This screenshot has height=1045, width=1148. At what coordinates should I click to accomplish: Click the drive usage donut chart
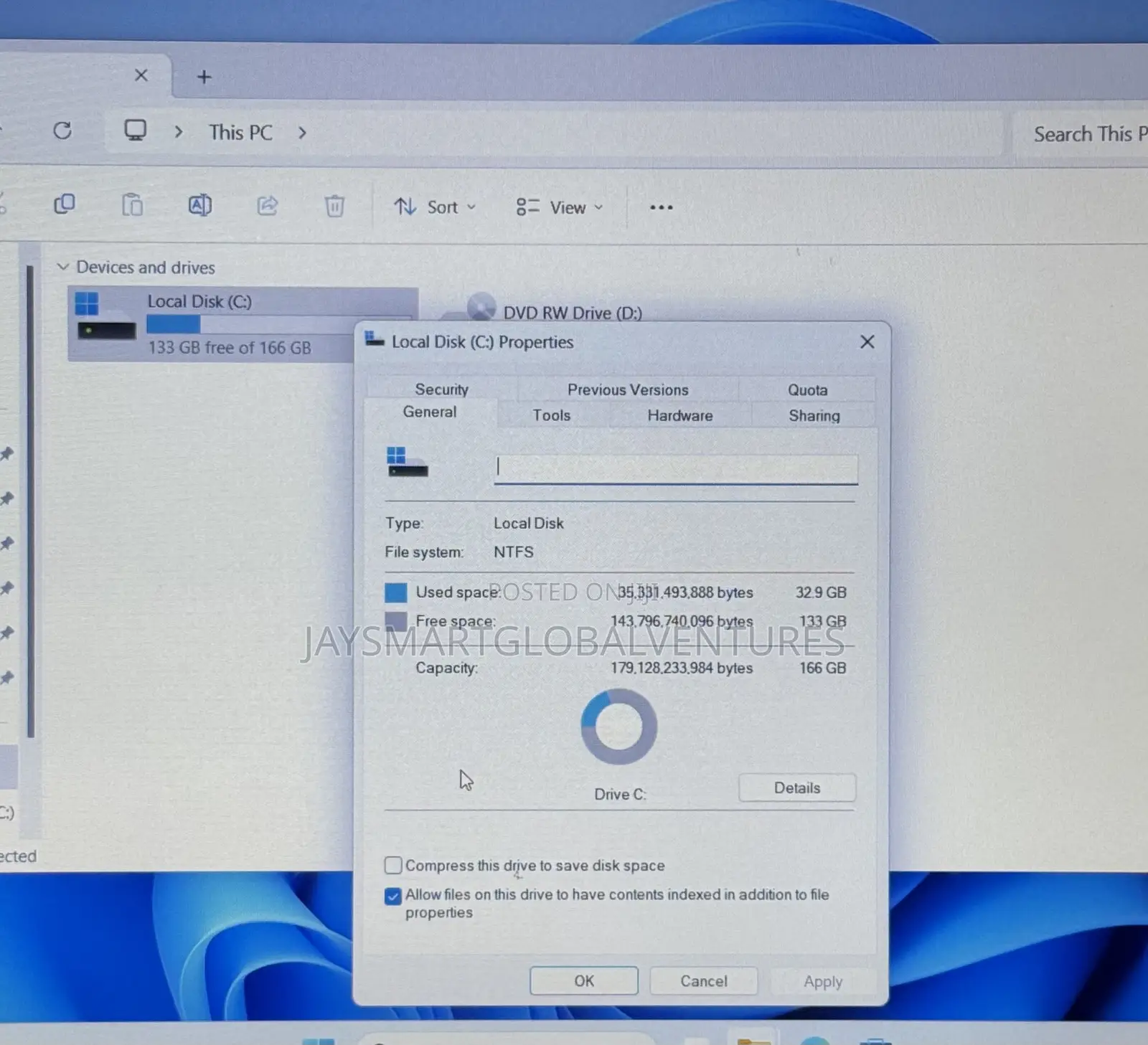(618, 727)
